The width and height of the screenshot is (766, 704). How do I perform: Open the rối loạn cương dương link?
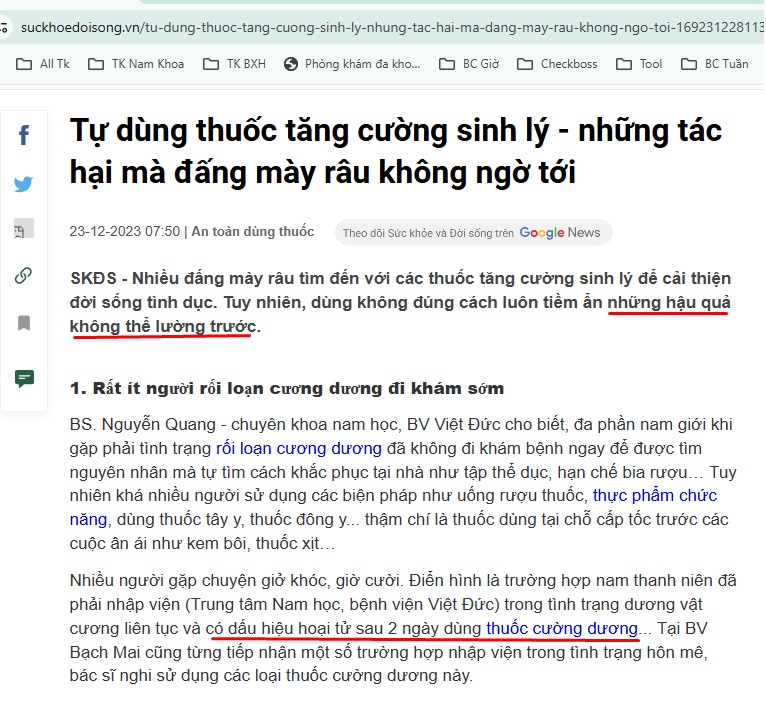tap(299, 449)
